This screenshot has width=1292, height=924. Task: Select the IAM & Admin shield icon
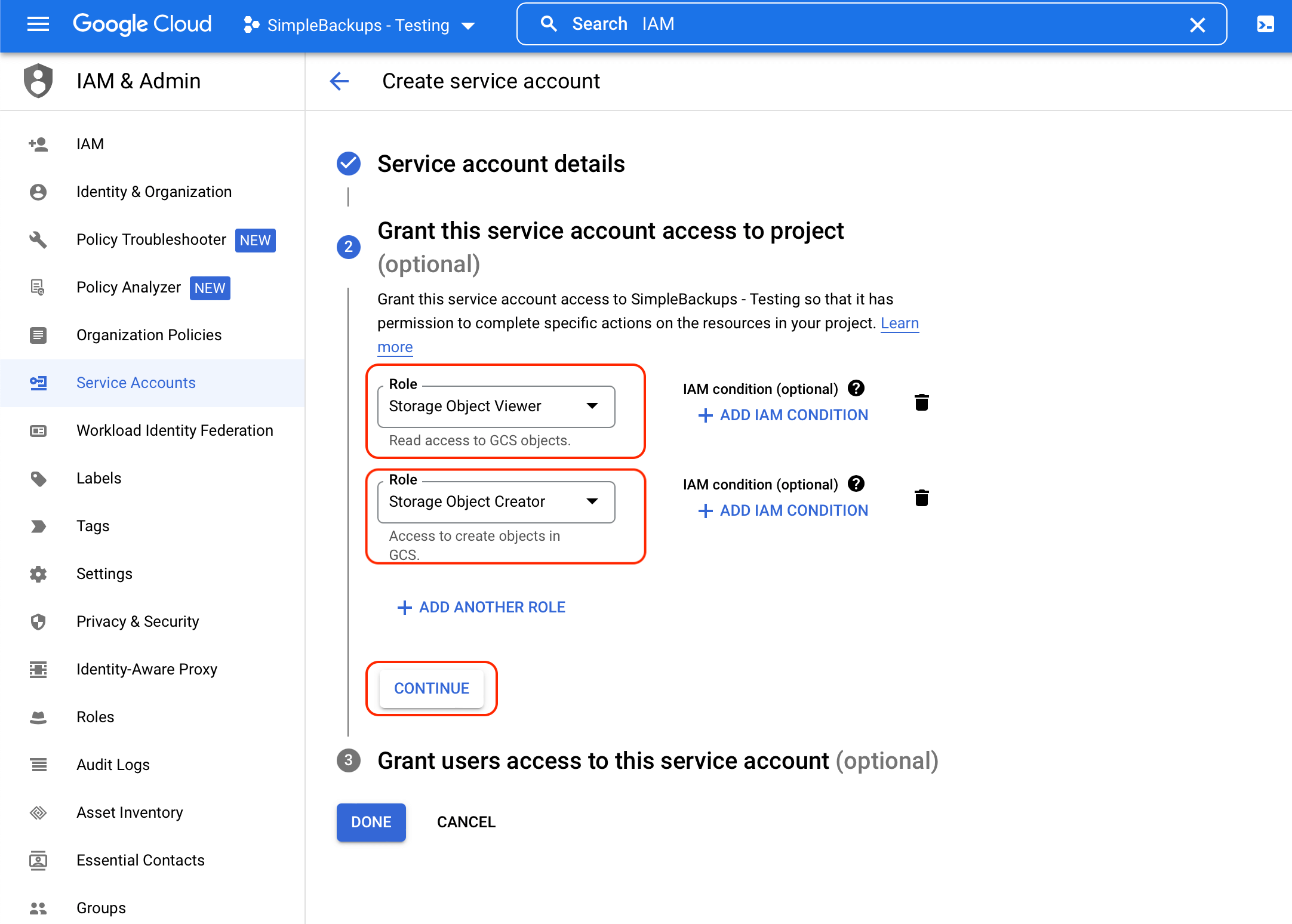(x=38, y=81)
